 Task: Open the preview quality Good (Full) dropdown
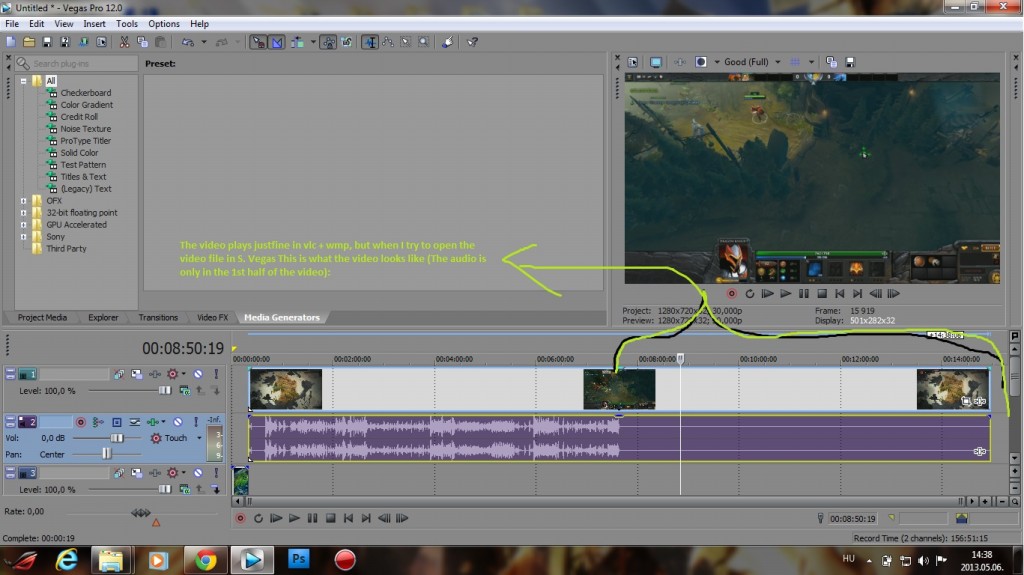tap(778, 62)
